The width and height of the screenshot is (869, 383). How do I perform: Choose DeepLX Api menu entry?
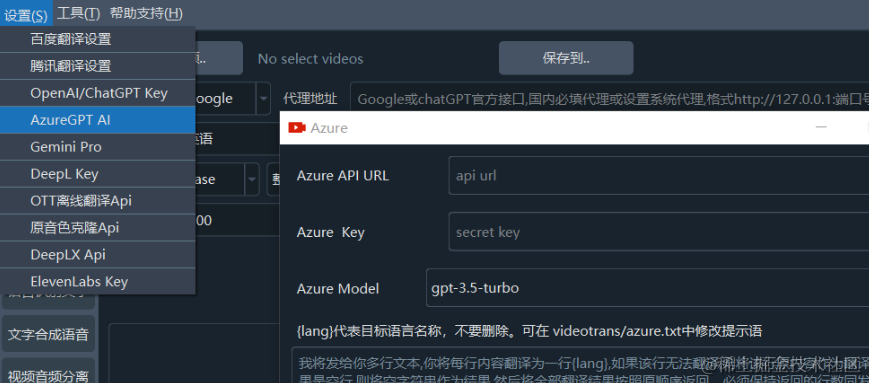click(x=98, y=254)
